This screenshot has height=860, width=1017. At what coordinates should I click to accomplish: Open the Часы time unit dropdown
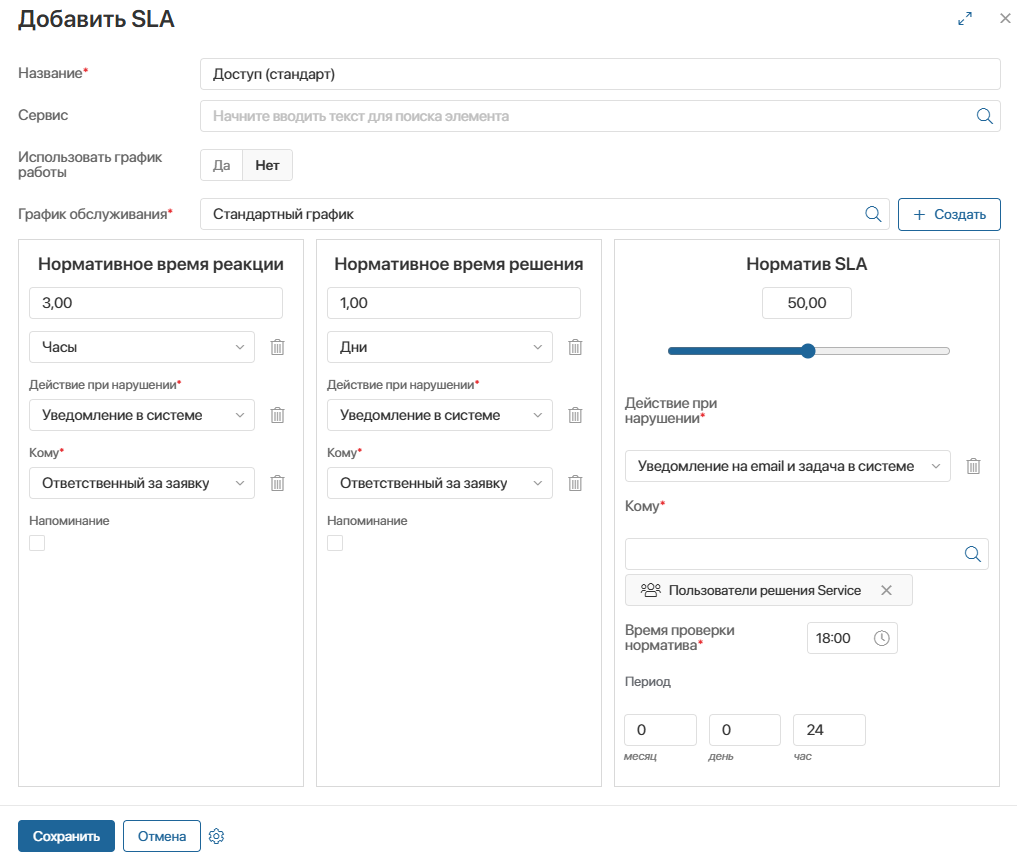point(142,347)
